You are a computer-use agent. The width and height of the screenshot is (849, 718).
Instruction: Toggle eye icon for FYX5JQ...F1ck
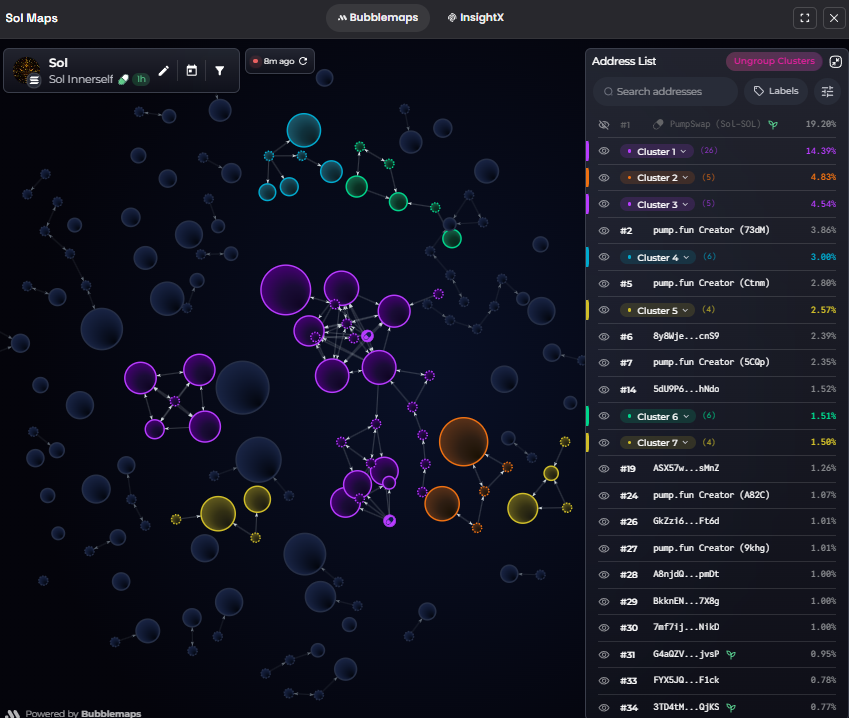click(x=604, y=681)
